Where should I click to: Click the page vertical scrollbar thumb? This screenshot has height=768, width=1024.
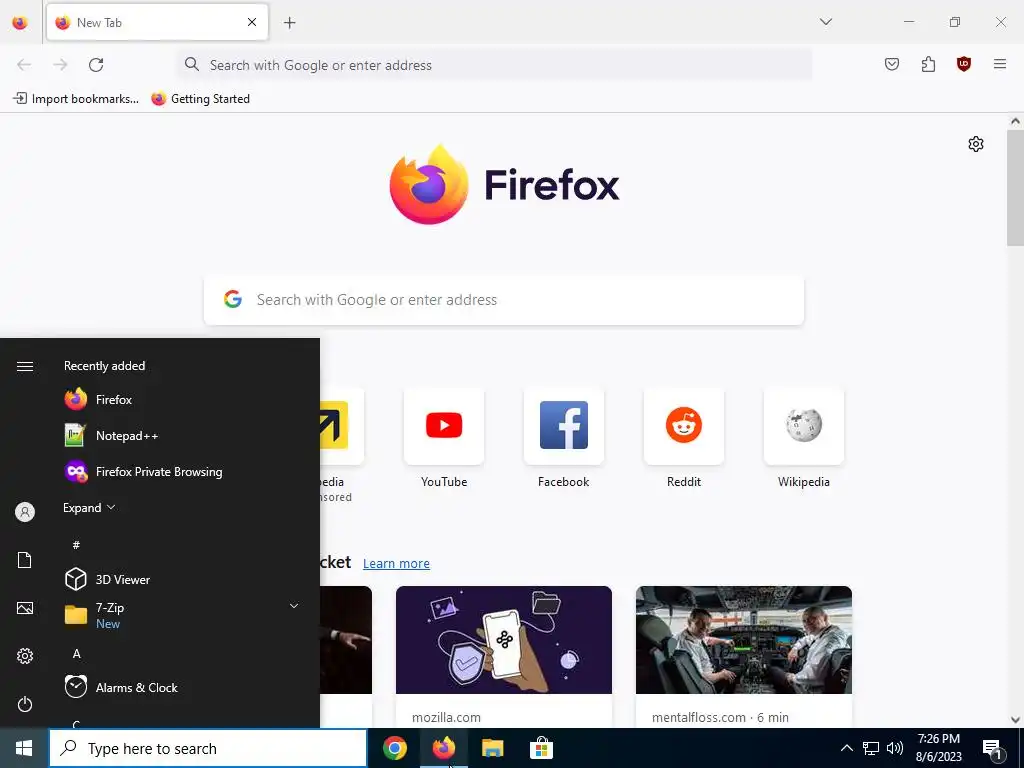click(x=1015, y=188)
